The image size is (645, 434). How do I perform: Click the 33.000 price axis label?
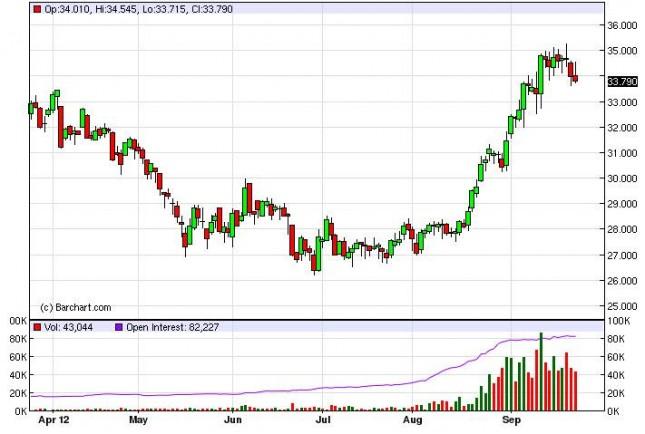pos(622,102)
